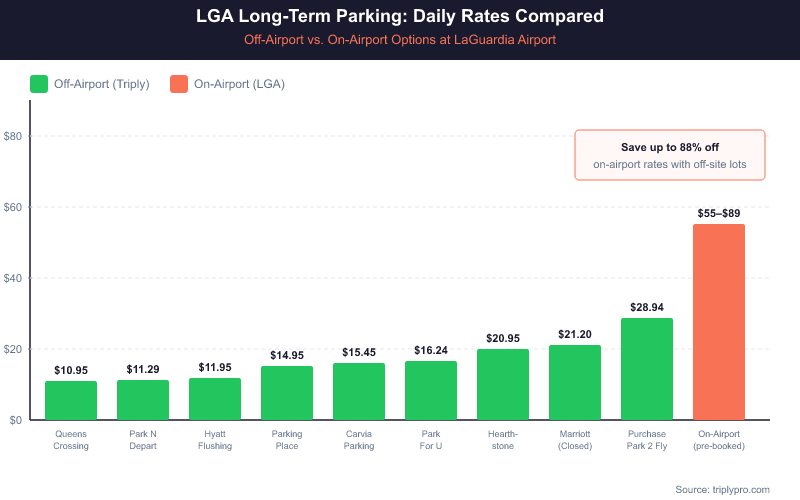Click the orange On-Airport (LGA) legend swatch
The width and height of the screenshot is (800, 500).
(179, 84)
